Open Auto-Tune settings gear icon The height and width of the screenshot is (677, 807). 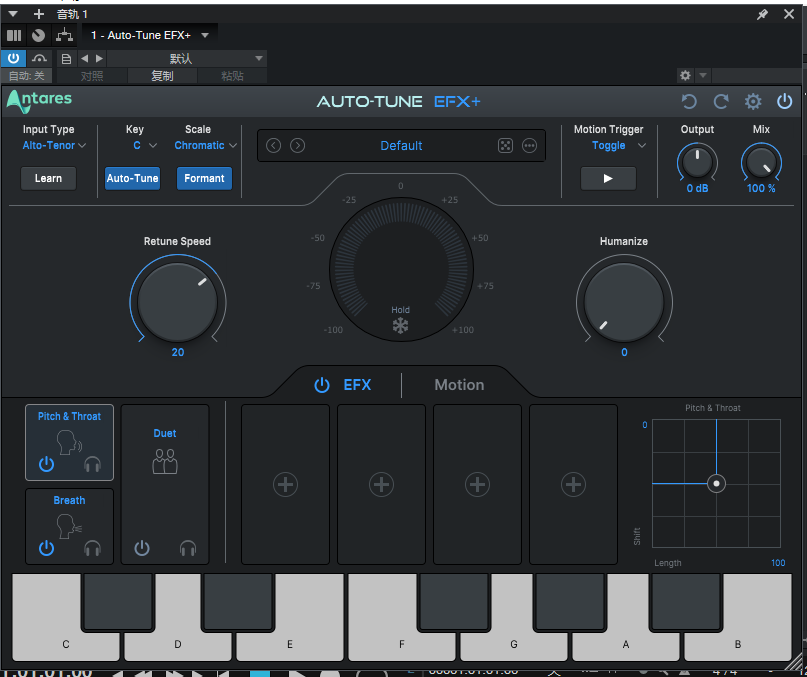pyautogui.click(x=753, y=101)
